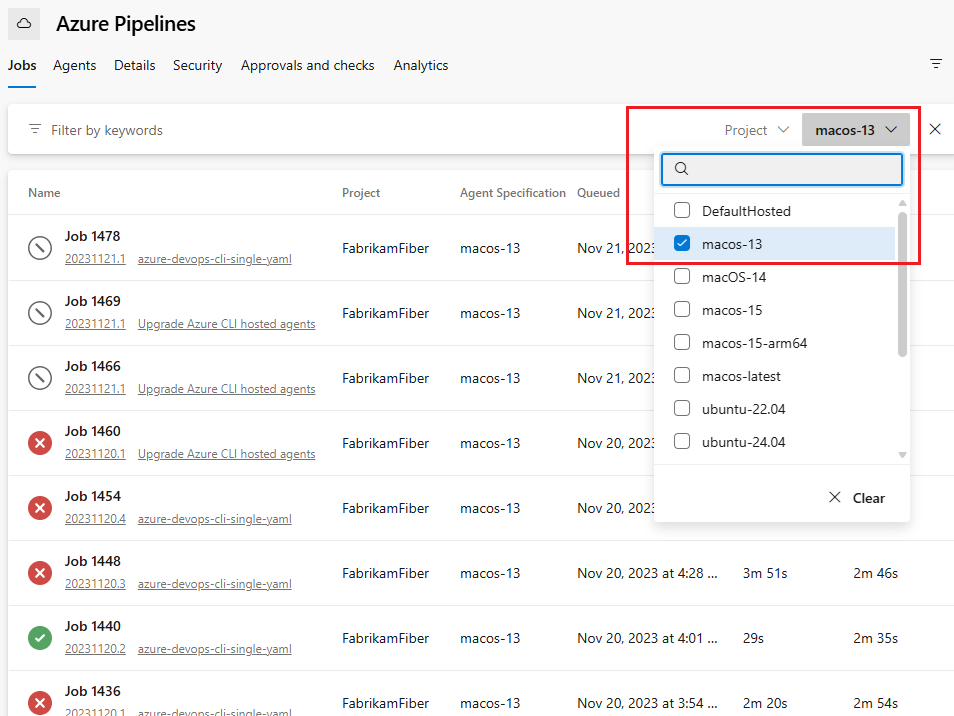Click inside the Filter by keywords field
Screen dimensions: 954x716
coord(150,129)
